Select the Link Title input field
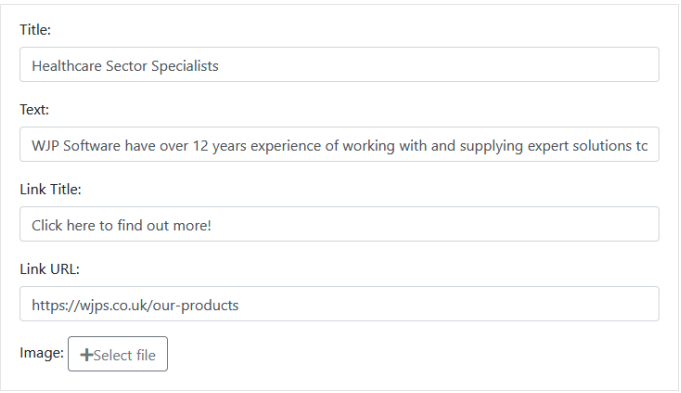 (x=339, y=224)
